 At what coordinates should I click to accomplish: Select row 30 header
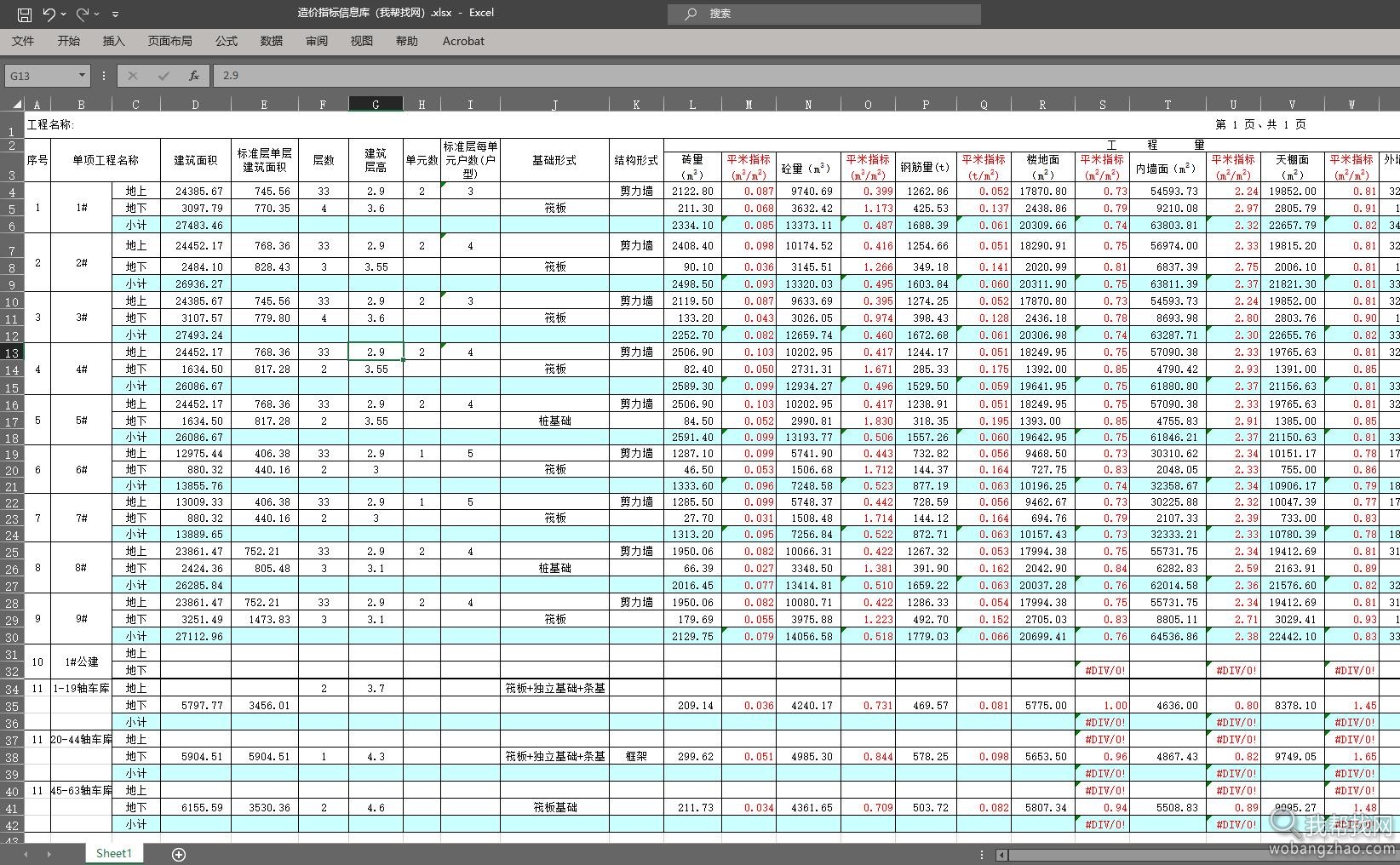click(12, 637)
